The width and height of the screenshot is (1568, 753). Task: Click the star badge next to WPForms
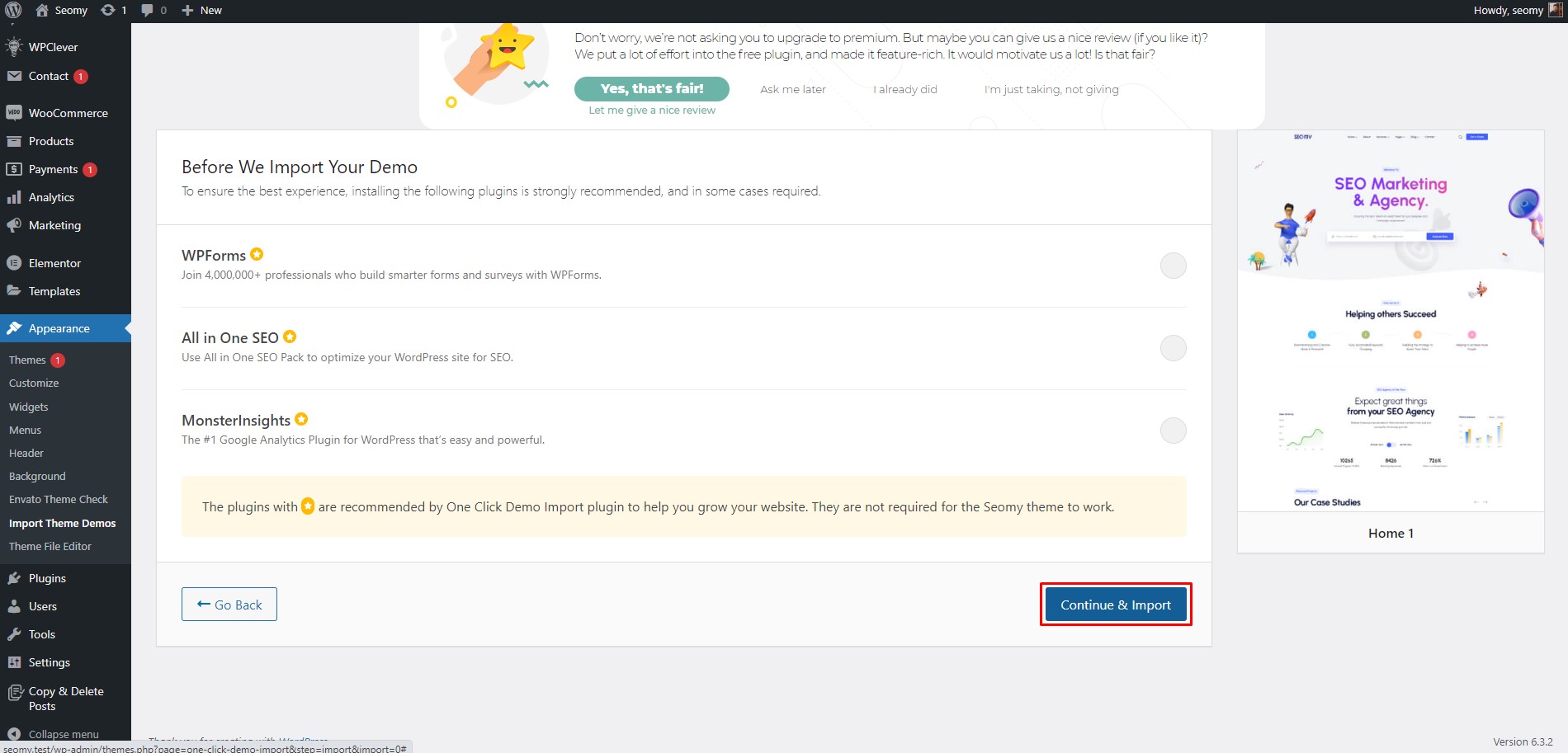[x=257, y=254]
